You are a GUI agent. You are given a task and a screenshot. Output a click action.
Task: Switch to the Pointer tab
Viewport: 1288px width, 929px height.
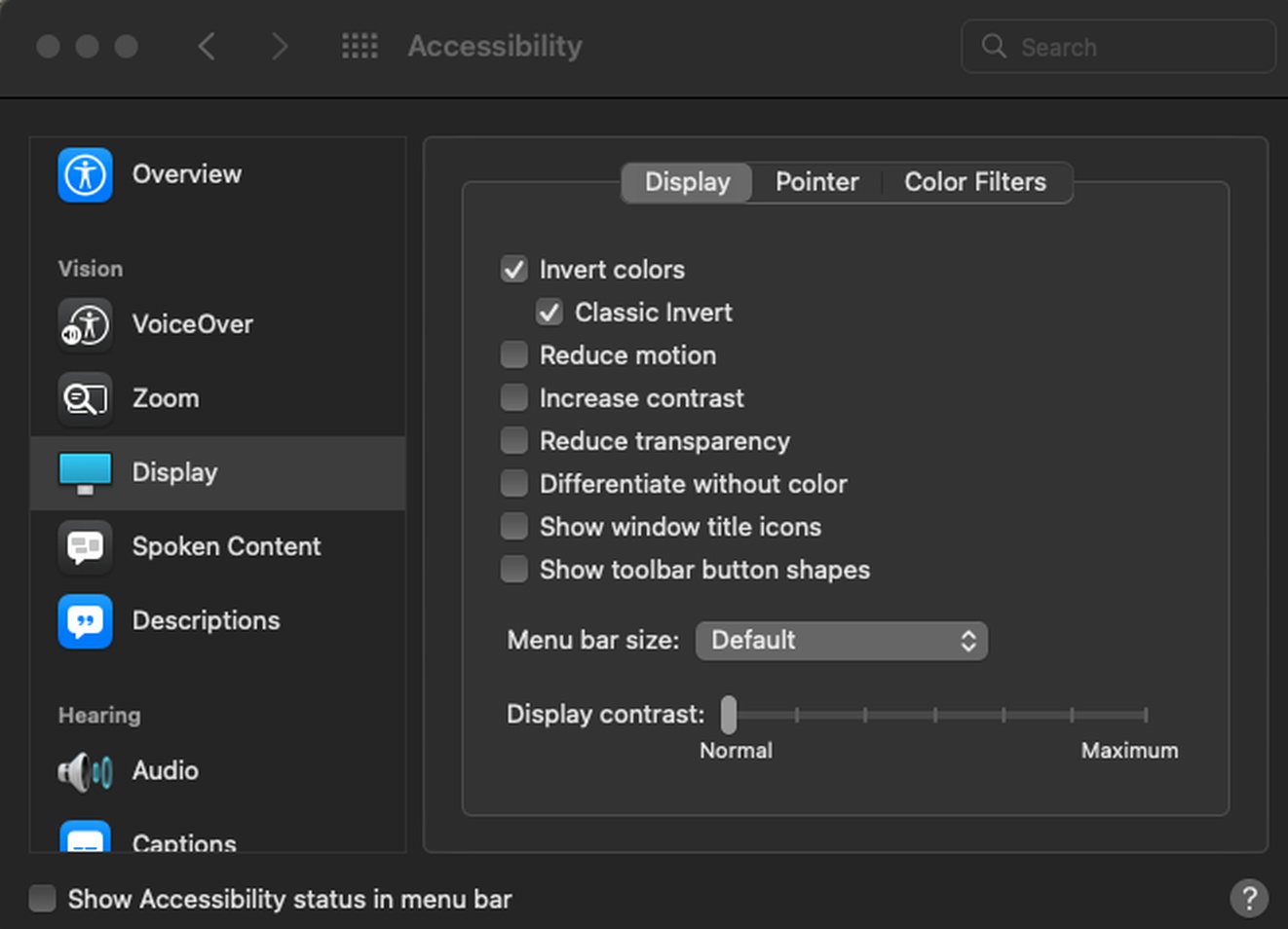[x=816, y=182]
